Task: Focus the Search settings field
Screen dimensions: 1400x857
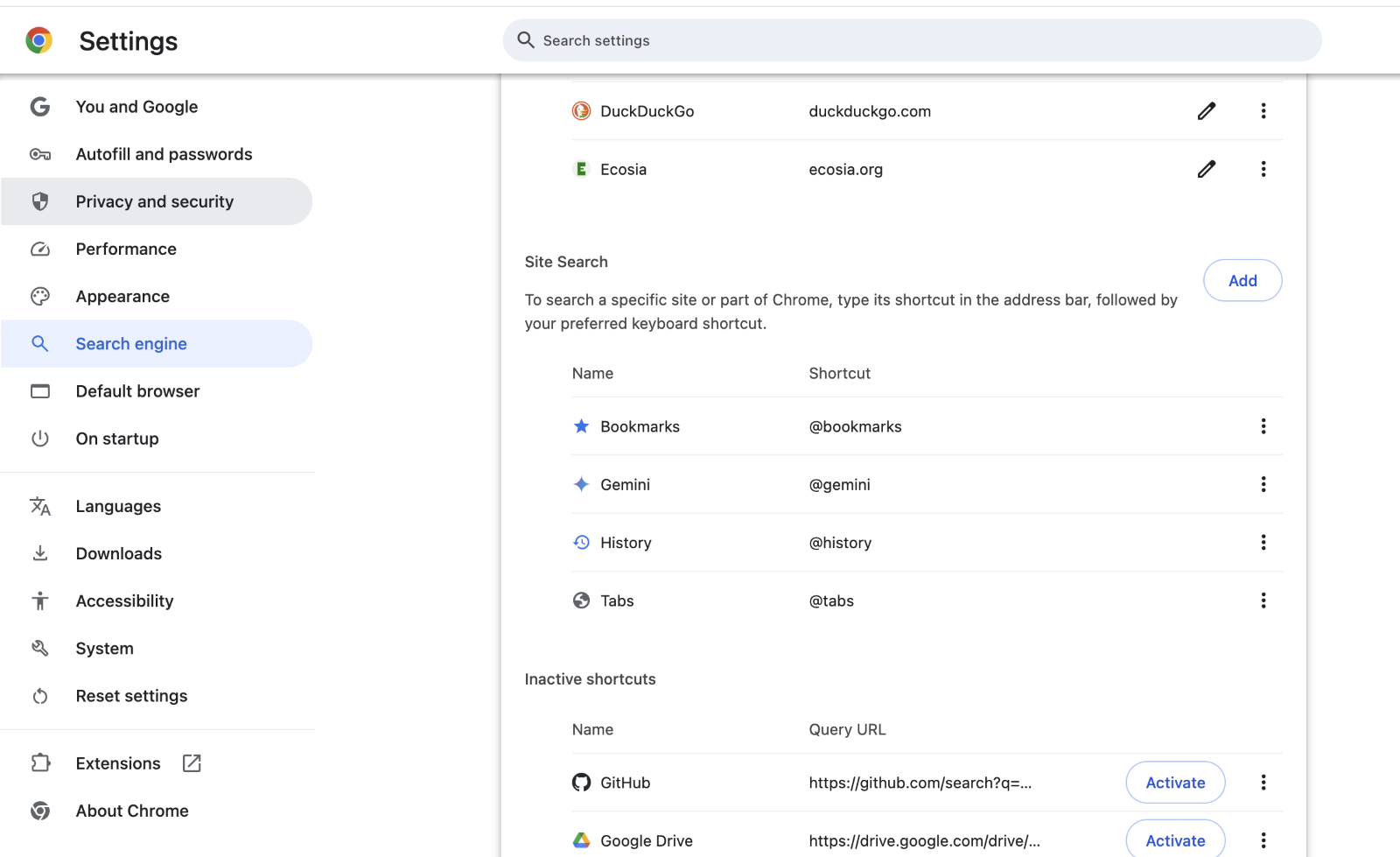Action: point(912,40)
